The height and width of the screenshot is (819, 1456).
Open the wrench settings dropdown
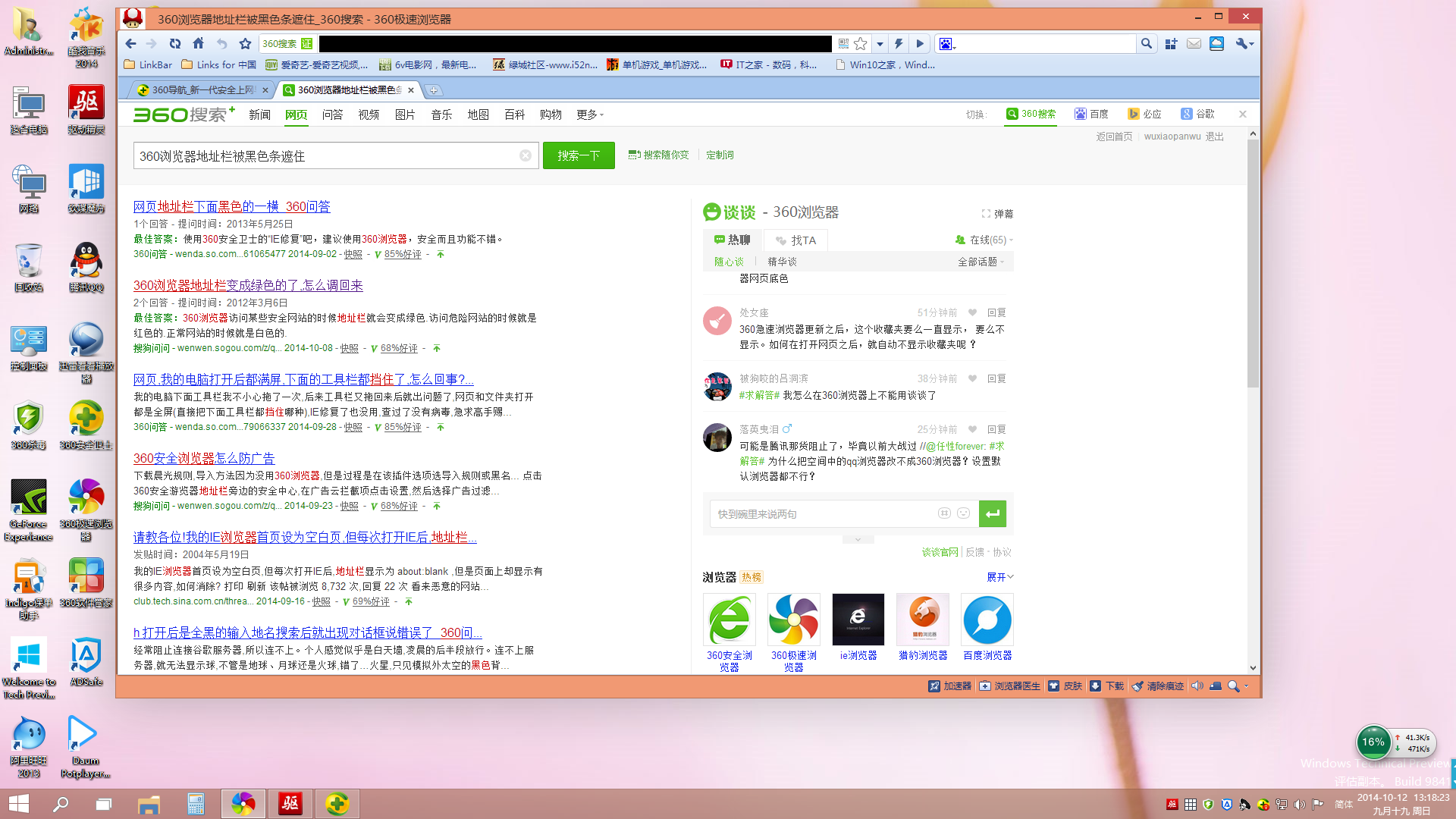click(1243, 43)
